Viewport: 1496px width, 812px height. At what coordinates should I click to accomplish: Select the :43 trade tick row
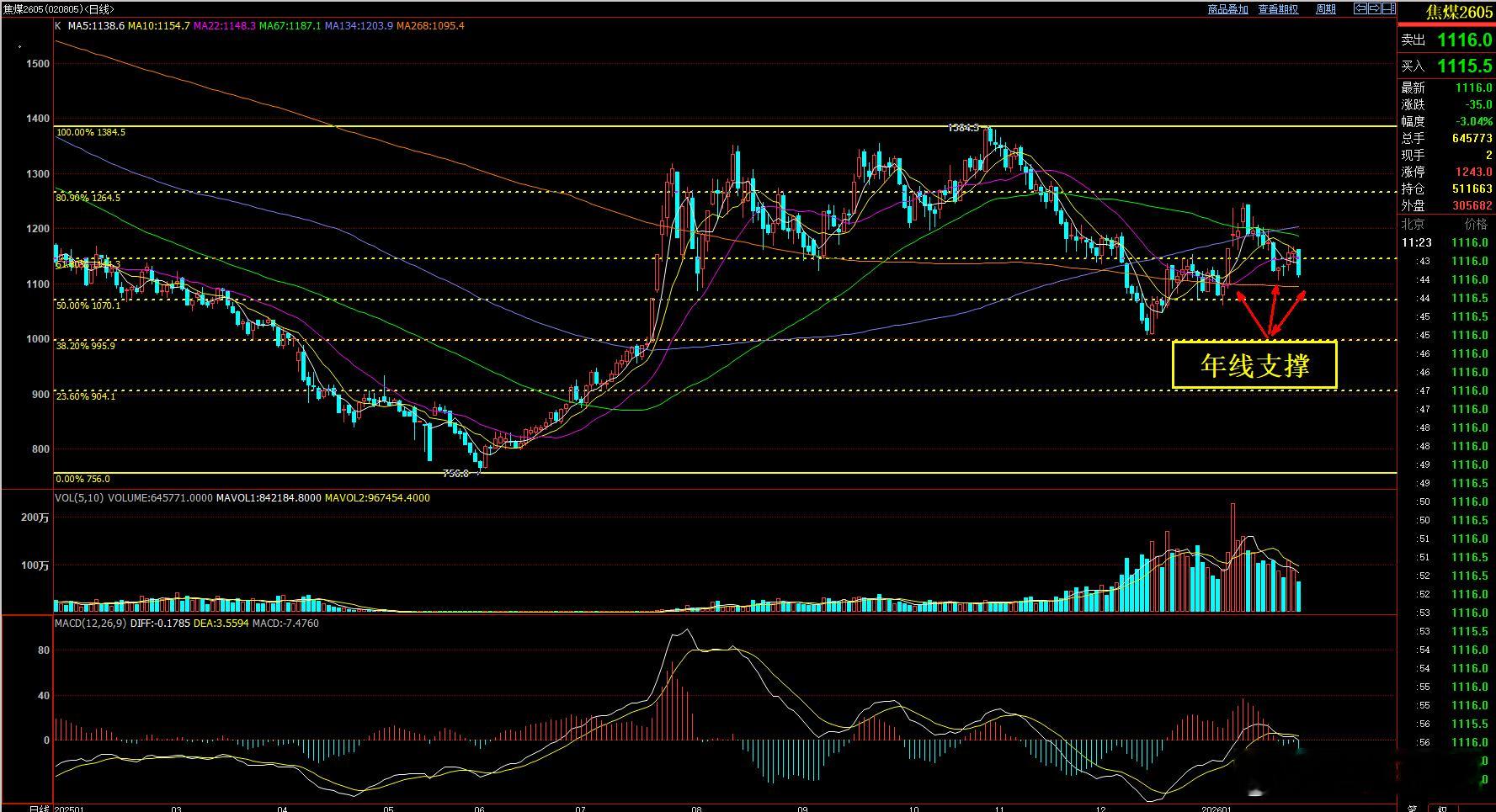tap(1446, 262)
